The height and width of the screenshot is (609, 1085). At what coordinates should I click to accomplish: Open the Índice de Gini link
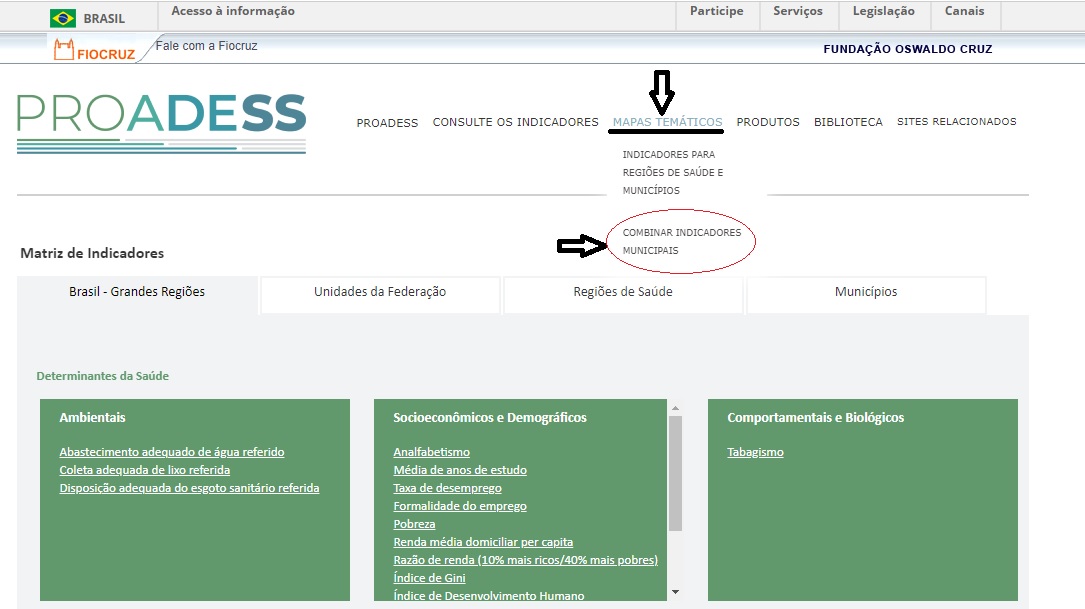430,578
